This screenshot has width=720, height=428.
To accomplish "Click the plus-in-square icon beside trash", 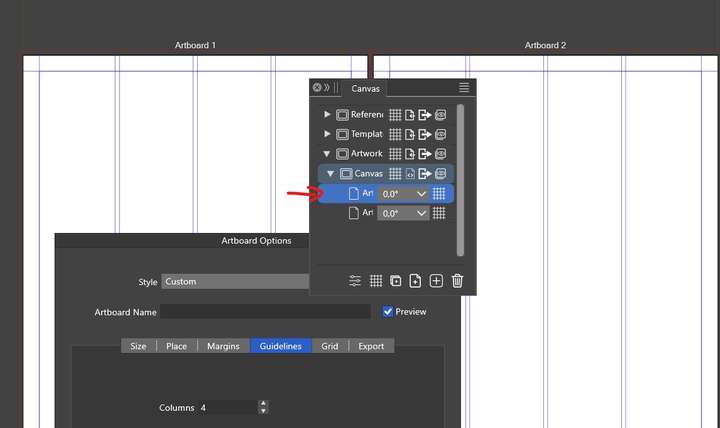I will click(x=436, y=281).
